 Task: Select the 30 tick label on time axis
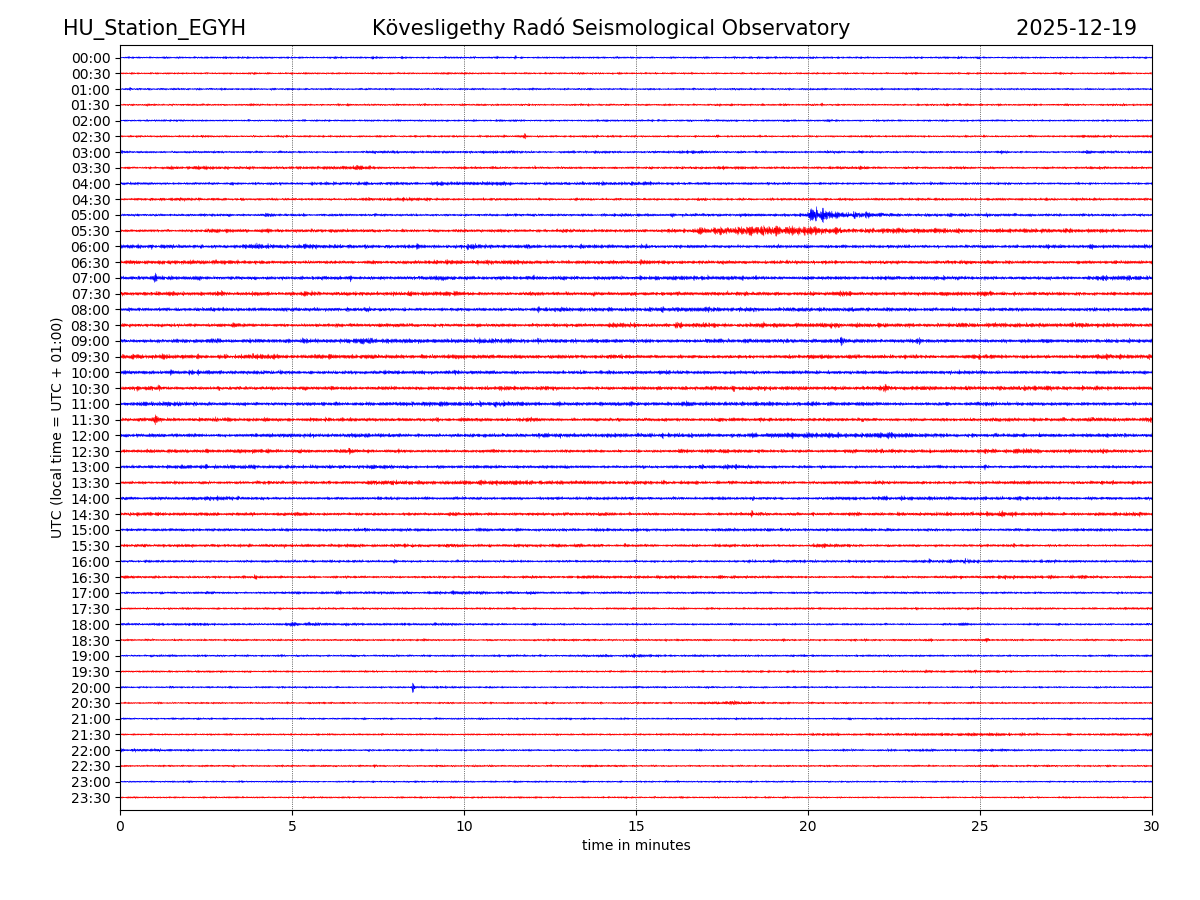(1151, 826)
